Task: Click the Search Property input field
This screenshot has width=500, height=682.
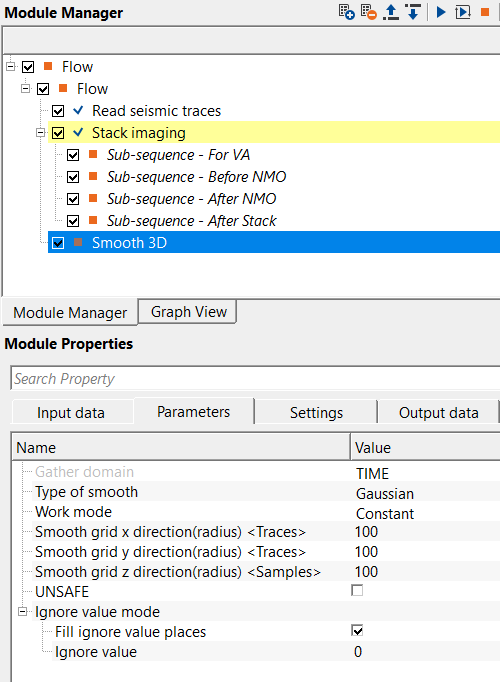Action: coord(255,378)
